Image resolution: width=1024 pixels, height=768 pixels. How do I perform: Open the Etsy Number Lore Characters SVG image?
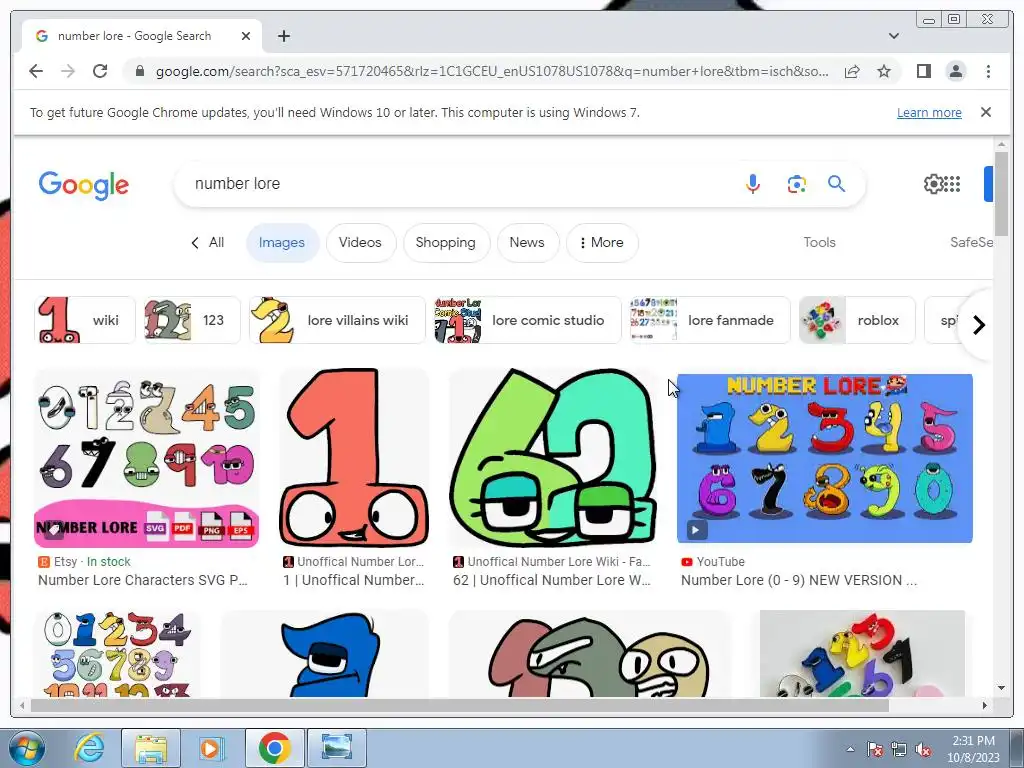[x=147, y=458]
